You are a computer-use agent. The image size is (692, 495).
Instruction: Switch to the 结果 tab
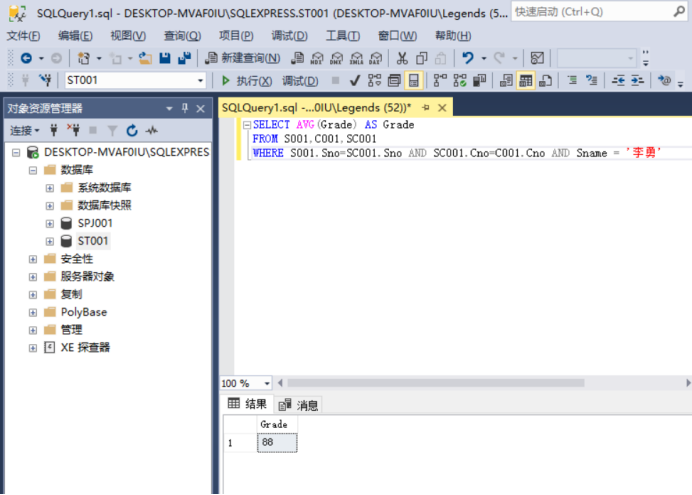(x=247, y=403)
